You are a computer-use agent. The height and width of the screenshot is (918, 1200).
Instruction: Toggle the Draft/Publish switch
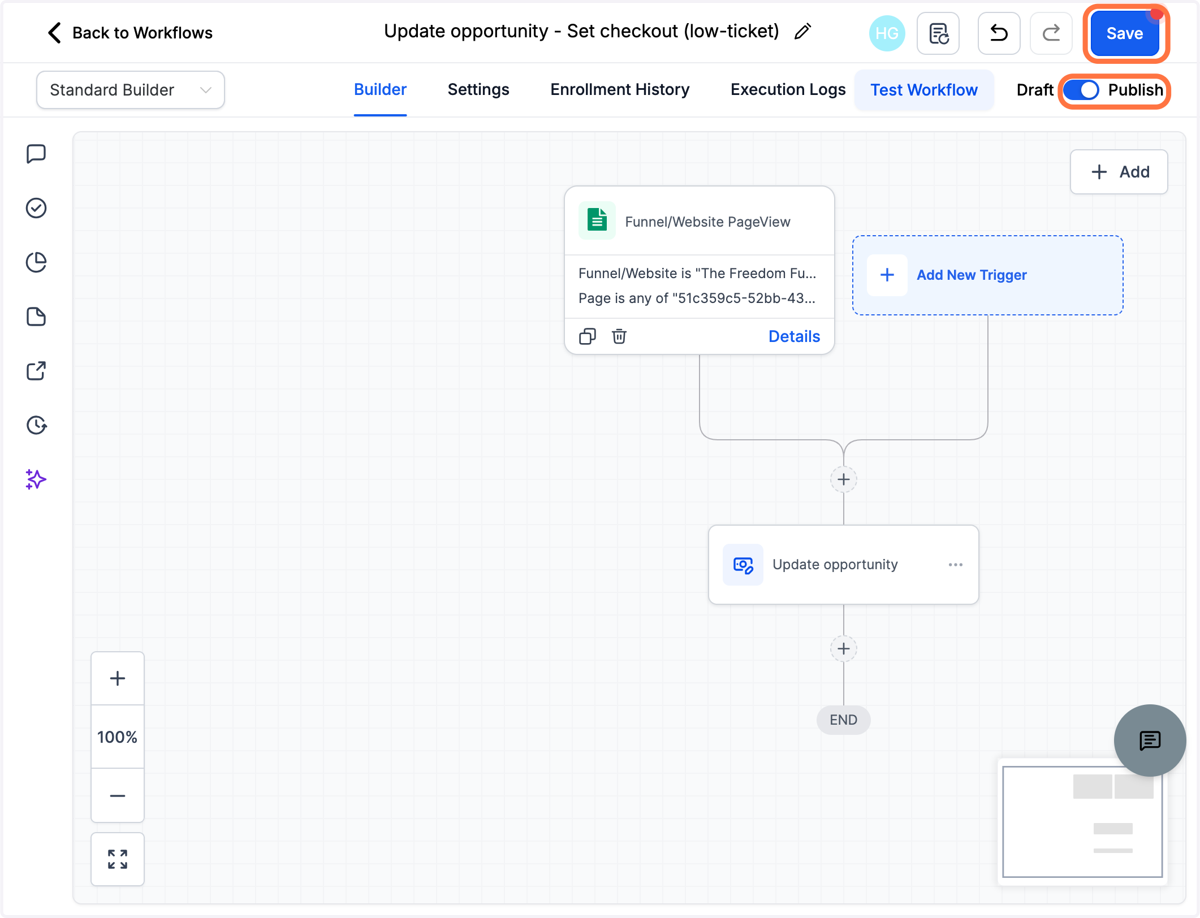tap(1082, 90)
